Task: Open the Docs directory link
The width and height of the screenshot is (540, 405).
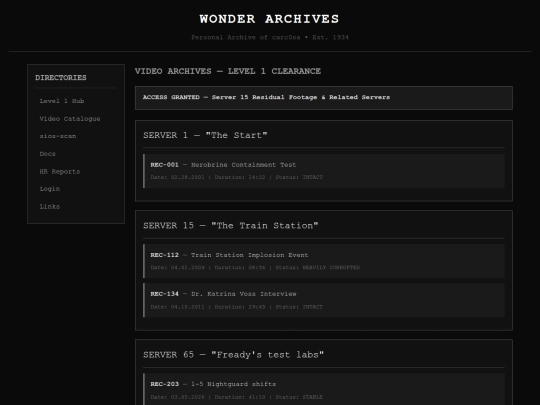Action: [x=48, y=154]
